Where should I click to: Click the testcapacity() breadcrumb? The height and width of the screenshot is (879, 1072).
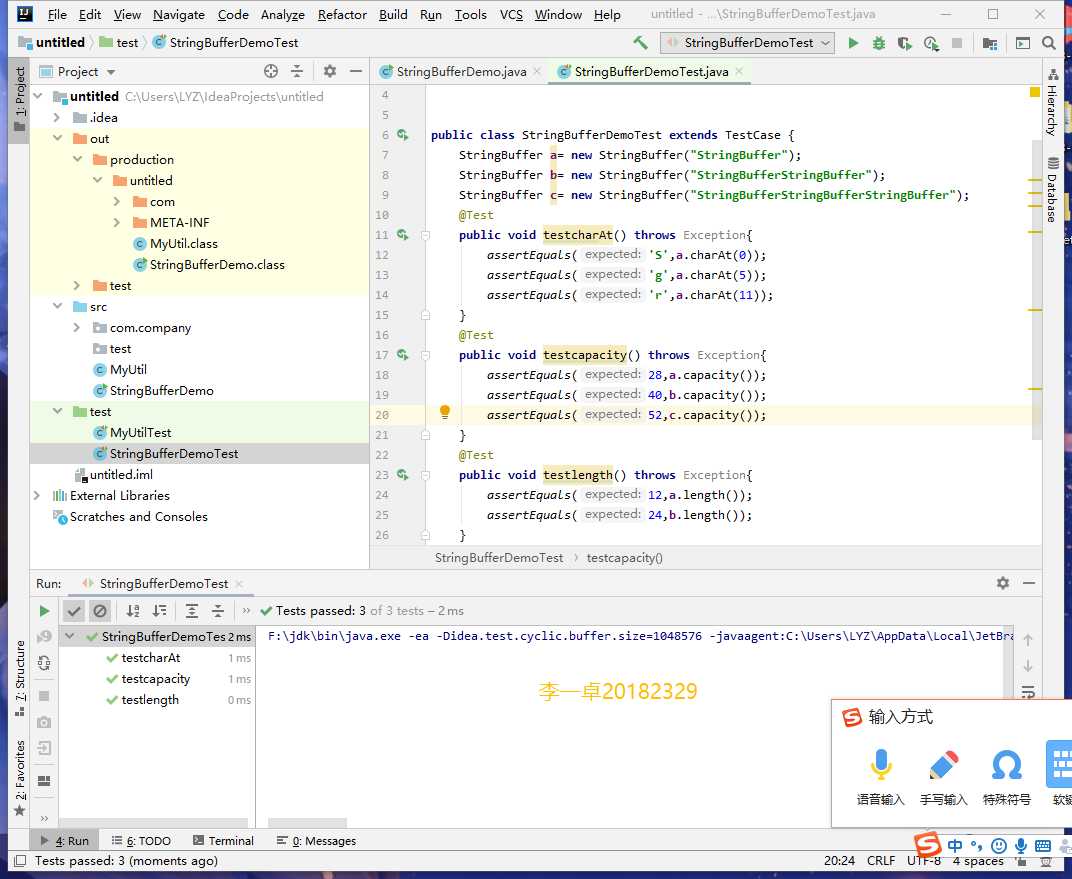click(x=625, y=558)
